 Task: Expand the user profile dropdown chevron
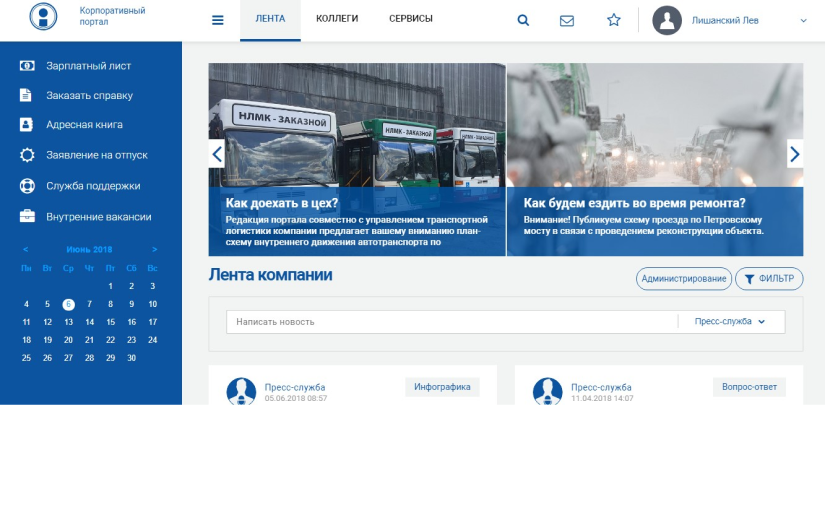click(x=803, y=21)
